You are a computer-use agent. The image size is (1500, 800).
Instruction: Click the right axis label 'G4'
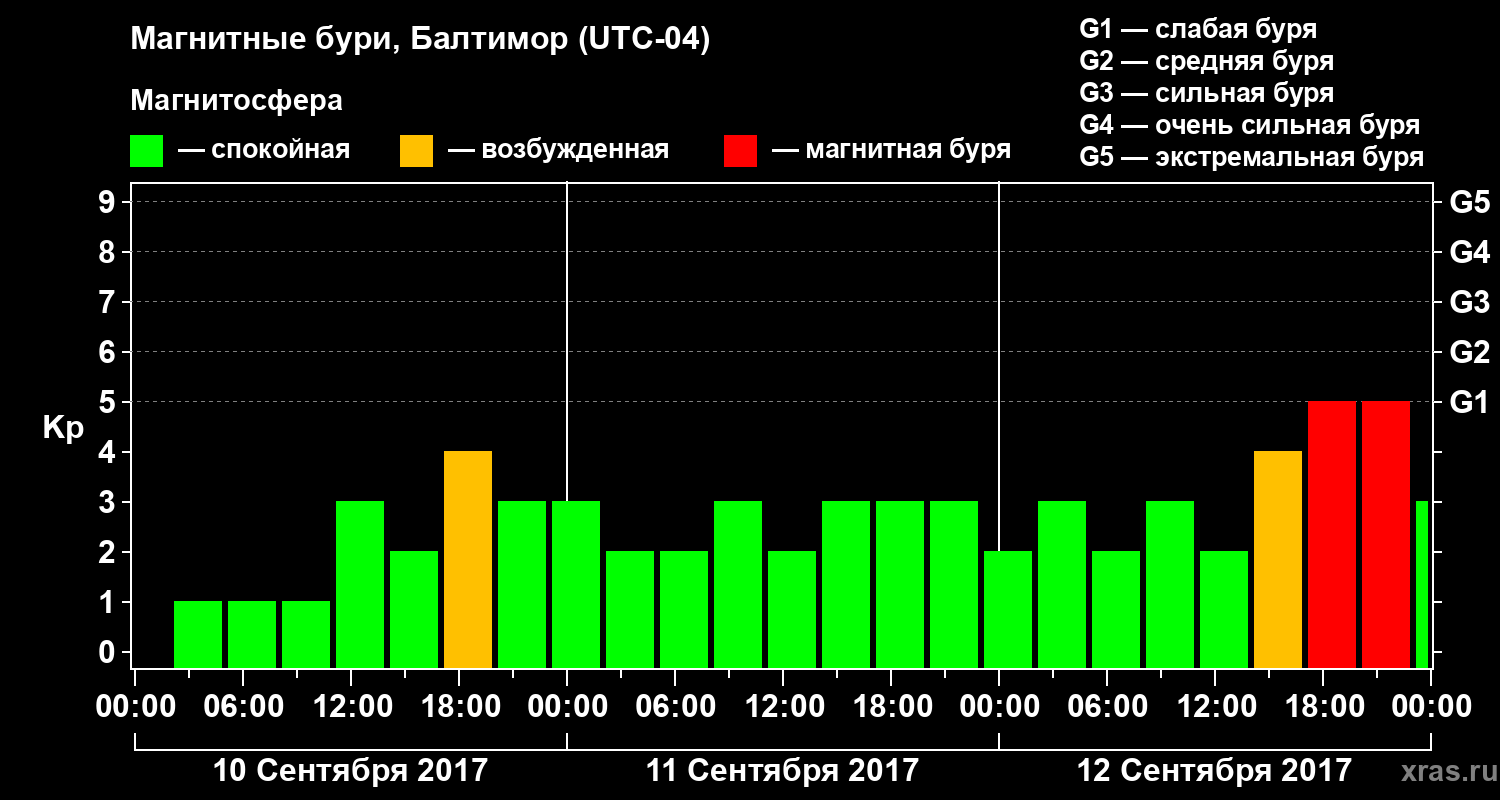pyautogui.click(x=1470, y=252)
